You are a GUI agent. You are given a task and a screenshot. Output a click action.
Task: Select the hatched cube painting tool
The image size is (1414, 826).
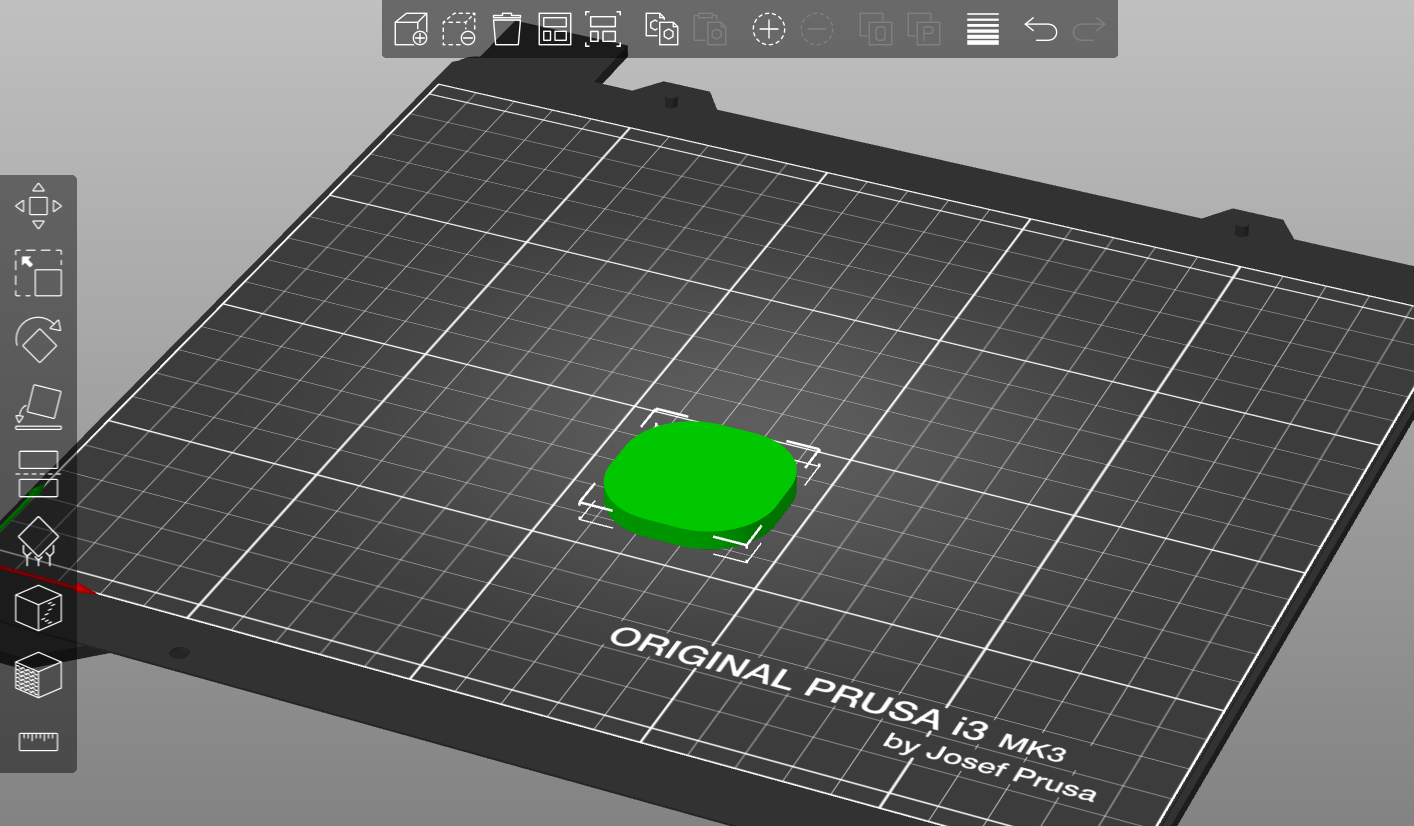pyautogui.click(x=38, y=675)
